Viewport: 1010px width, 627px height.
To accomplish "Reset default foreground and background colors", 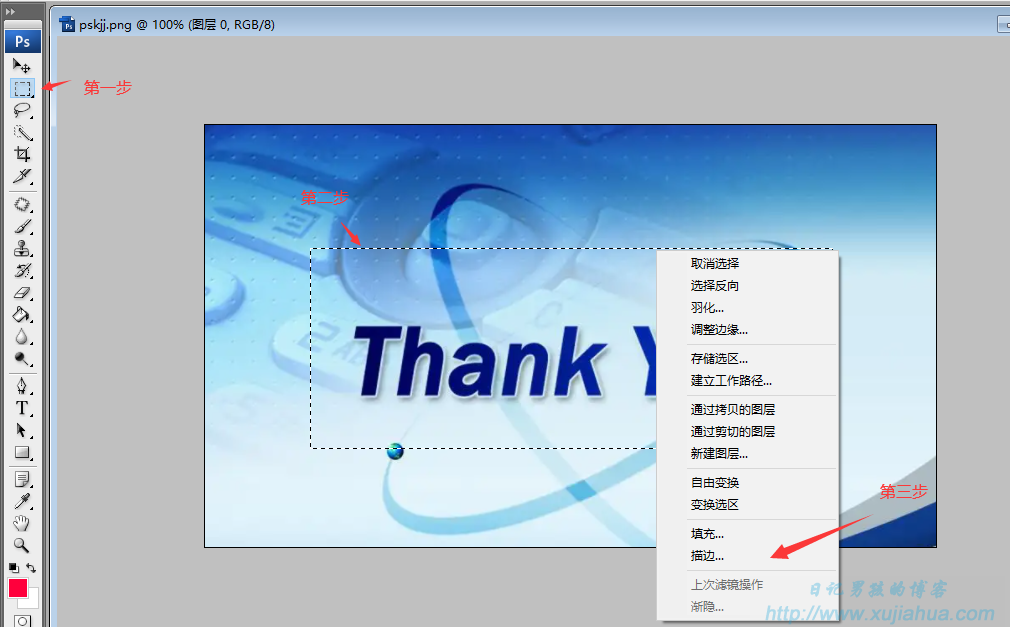I will tap(14, 568).
